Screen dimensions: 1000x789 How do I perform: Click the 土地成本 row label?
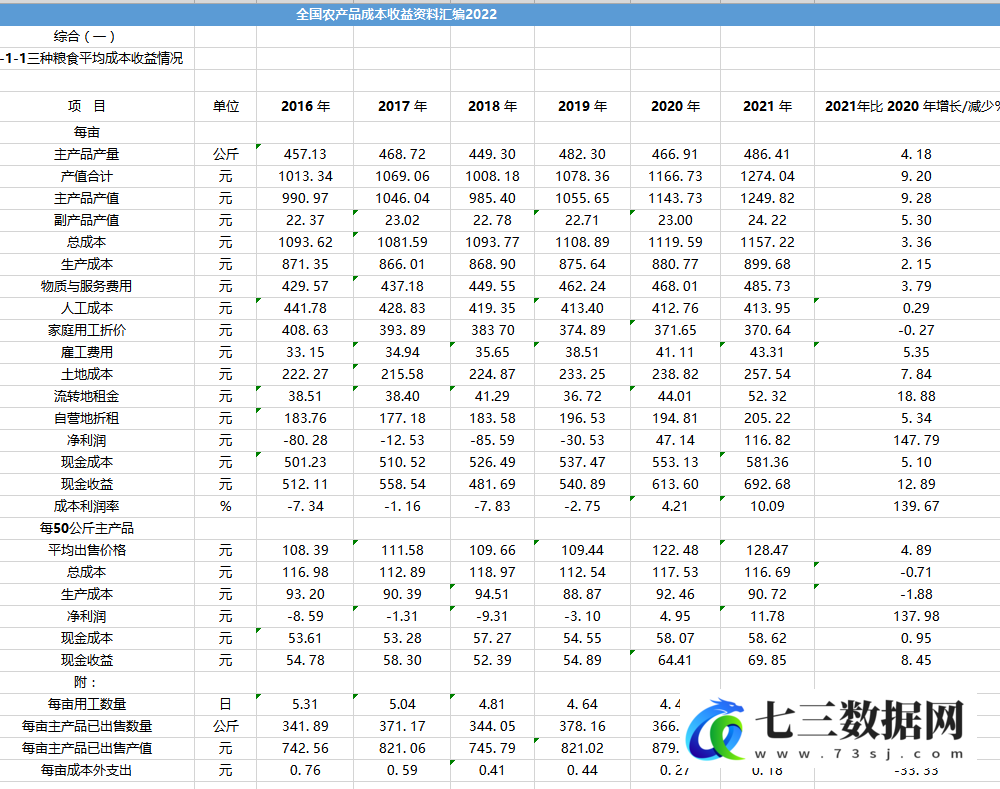87,374
